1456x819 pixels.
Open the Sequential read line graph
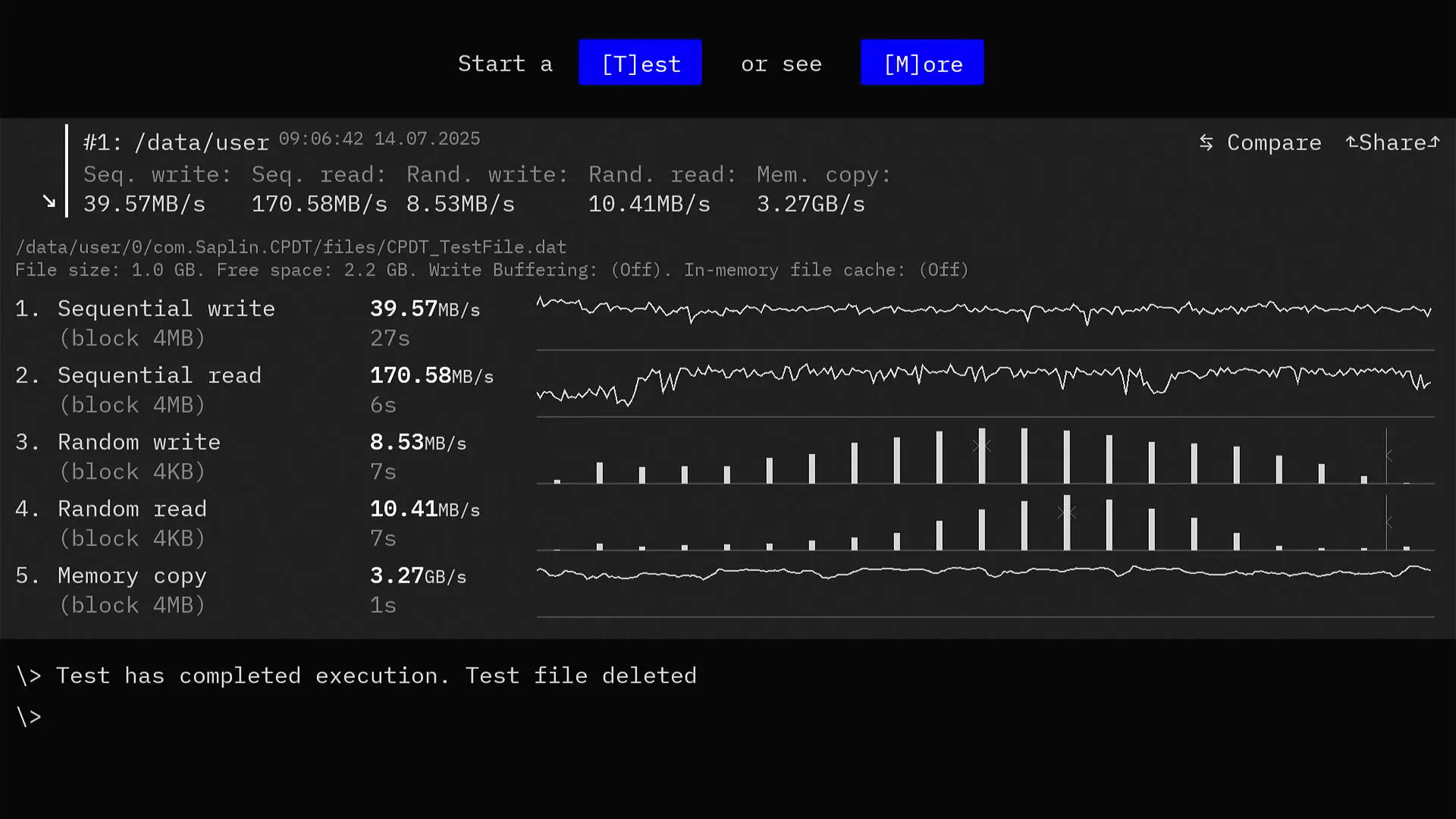coord(985,388)
